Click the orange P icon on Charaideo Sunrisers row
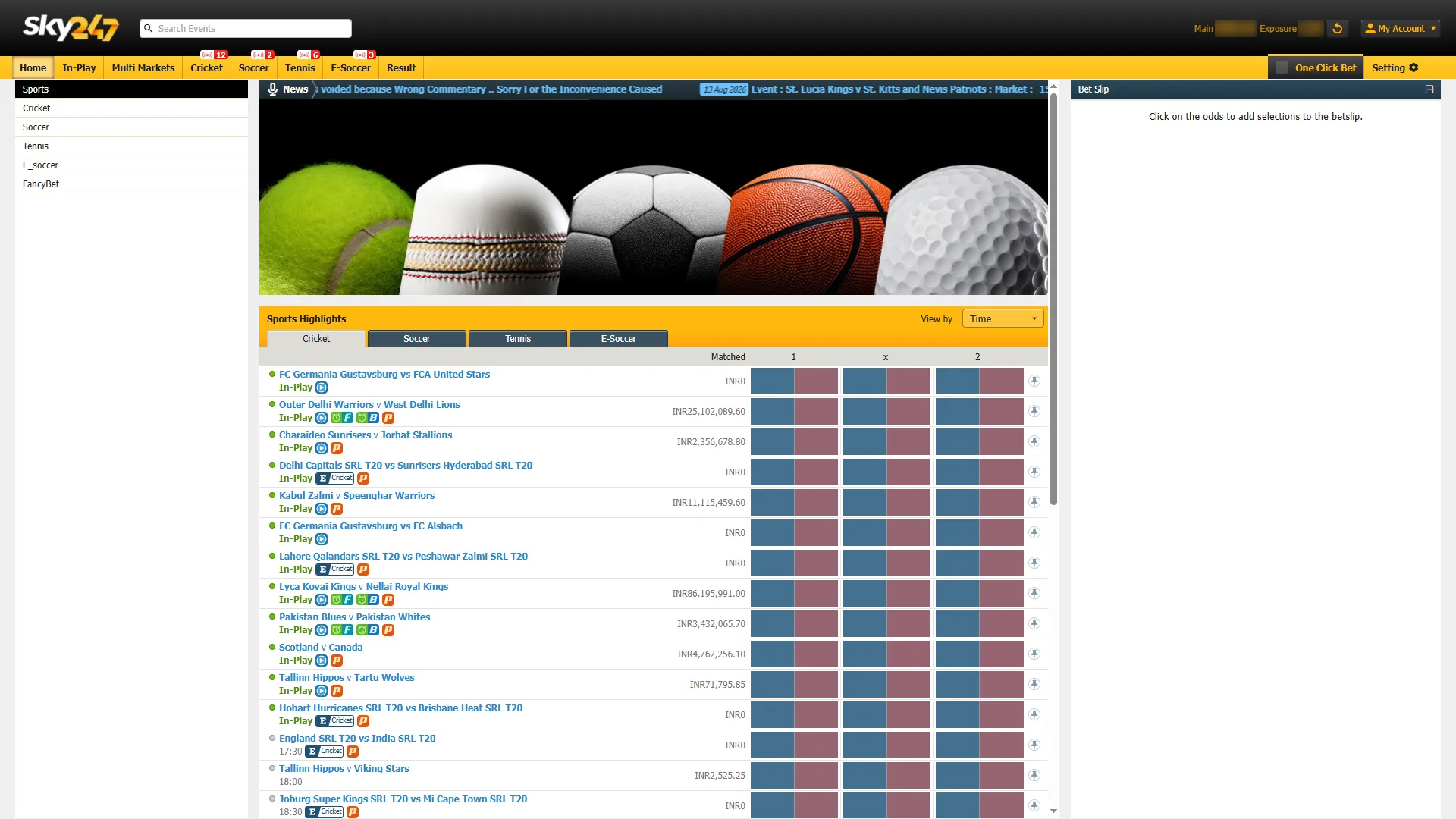This screenshot has height=819, width=1456. point(337,448)
